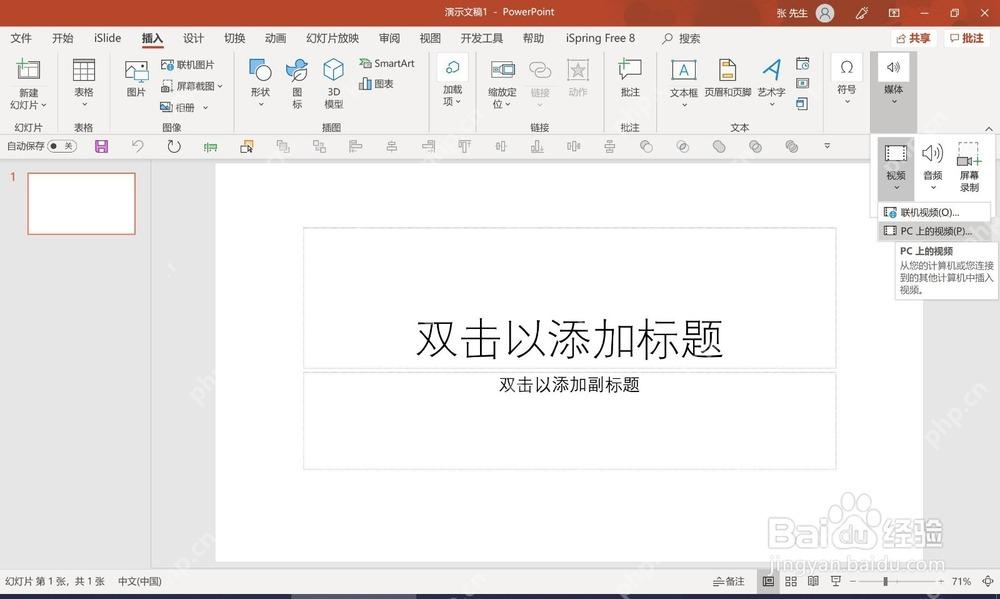The width and height of the screenshot is (1000, 599).
Task: Open the 文本框 text box dropdown
Action: pyautogui.click(x=684, y=84)
